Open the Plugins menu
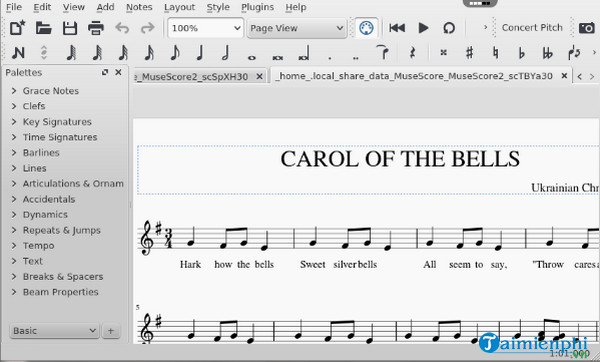 coord(257,7)
